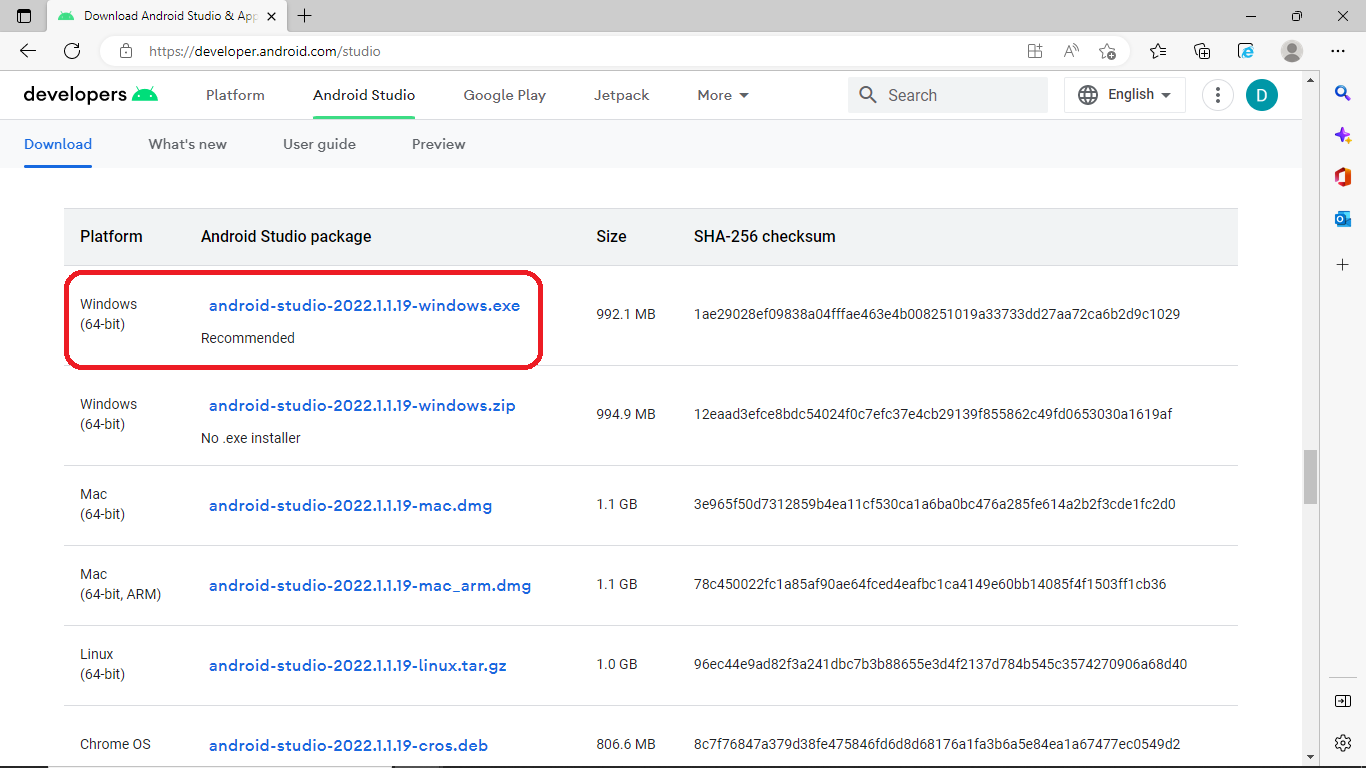1366x768 pixels.
Task: Download android-studio-2022.1.1.19-windows.zip
Action: (362, 406)
